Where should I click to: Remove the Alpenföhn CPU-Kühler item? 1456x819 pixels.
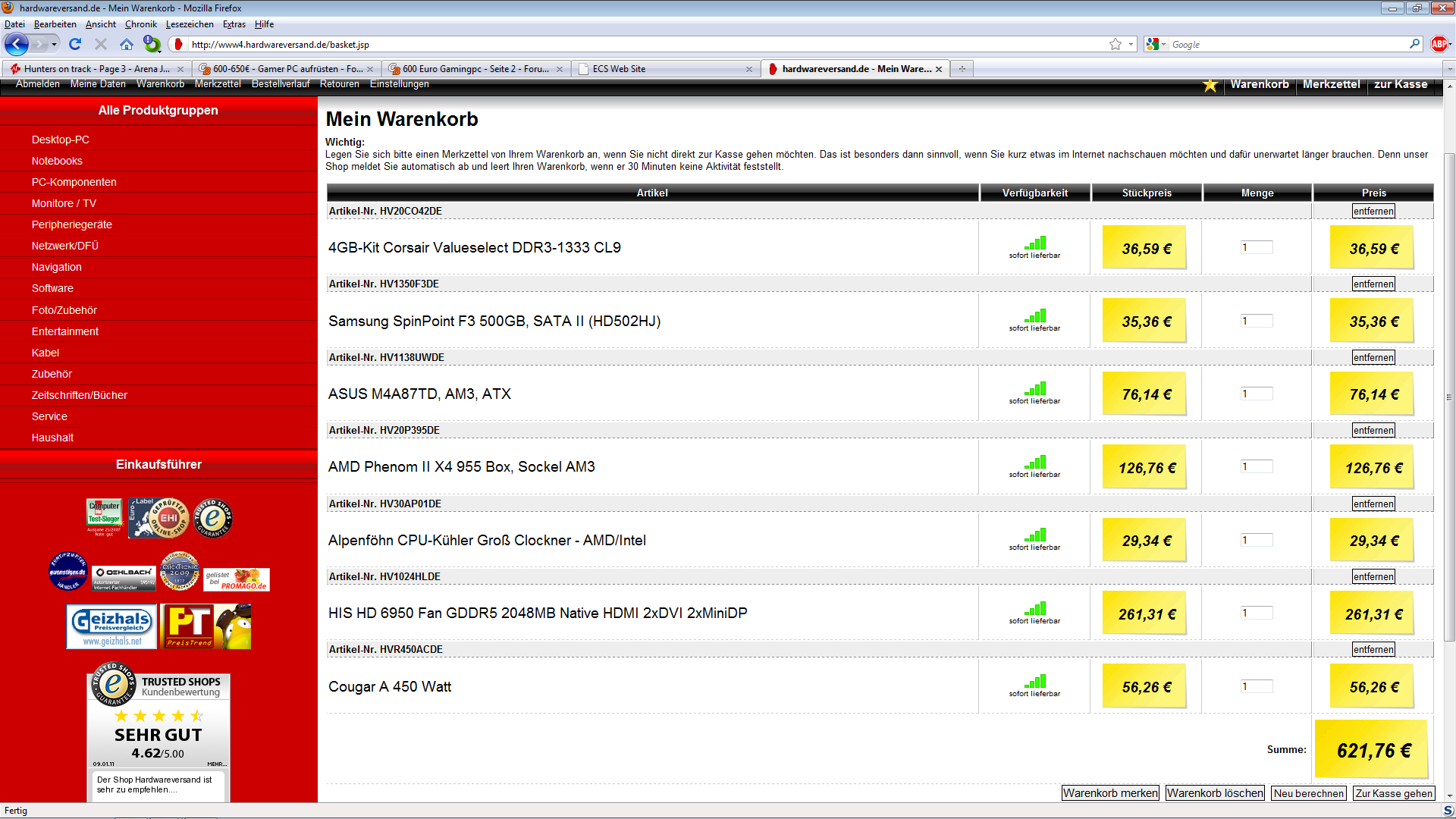1373,504
